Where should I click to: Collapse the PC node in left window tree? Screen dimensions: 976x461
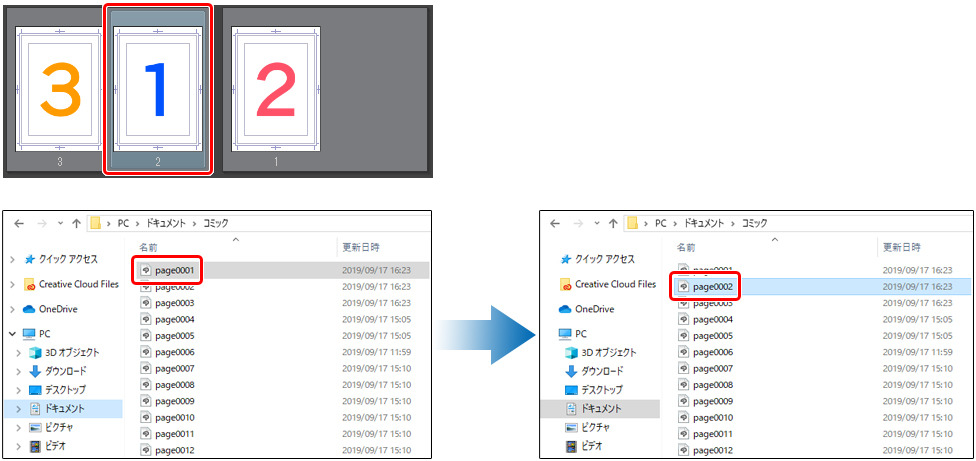(x=12, y=334)
